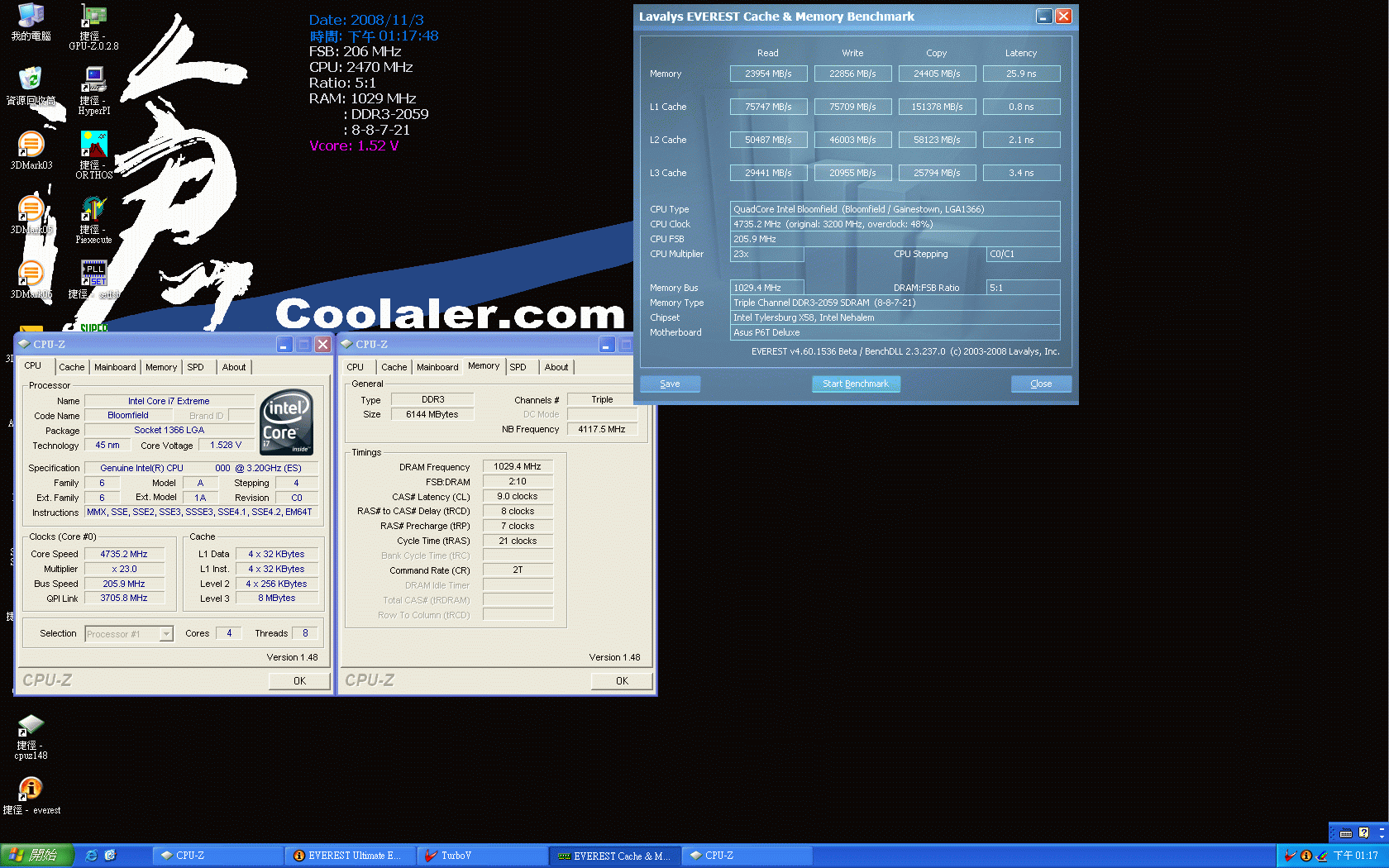
Task: Open the Windows Start button
Action: 37,856
